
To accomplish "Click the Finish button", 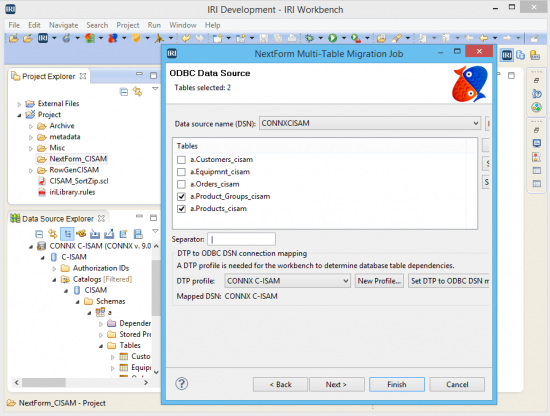I will pyautogui.click(x=397, y=384).
